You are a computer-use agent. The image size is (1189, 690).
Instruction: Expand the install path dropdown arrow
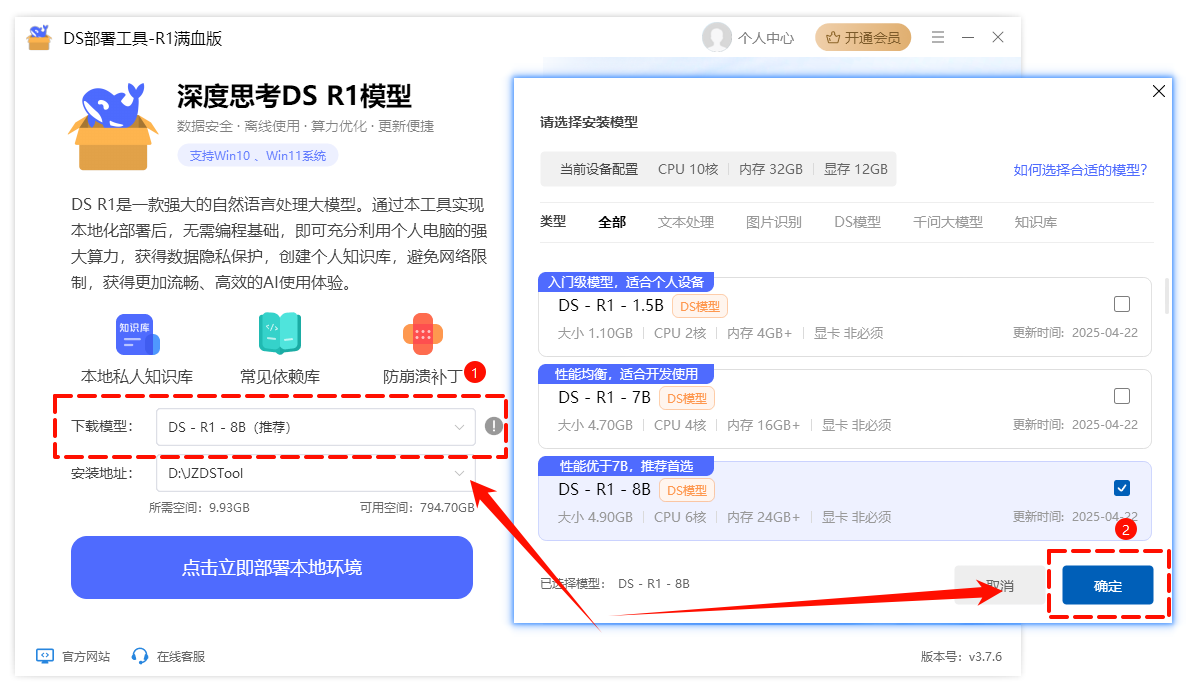(x=459, y=473)
